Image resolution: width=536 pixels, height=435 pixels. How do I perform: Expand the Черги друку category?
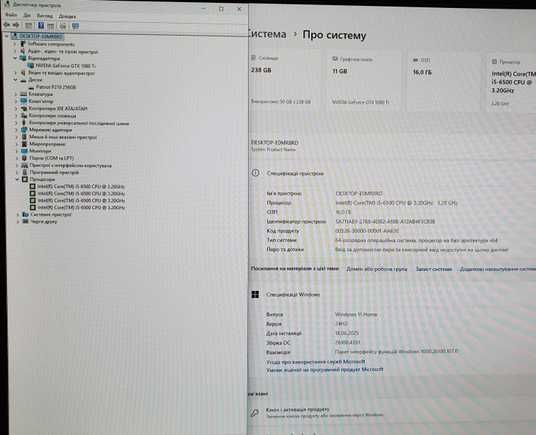(18, 221)
